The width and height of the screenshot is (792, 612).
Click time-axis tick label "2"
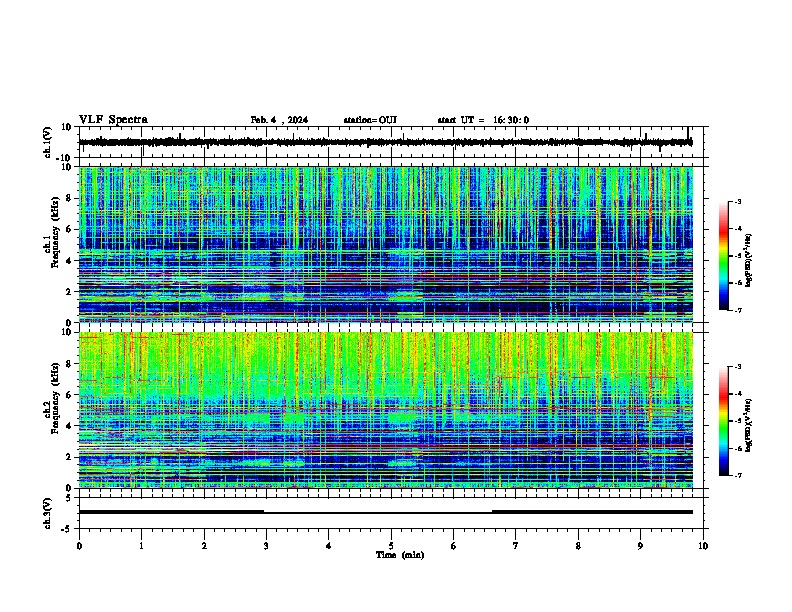204,546
